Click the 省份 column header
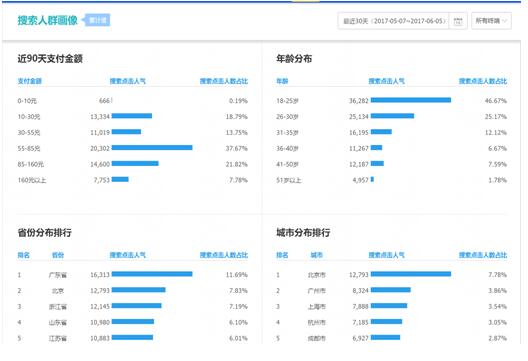The height and width of the screenshot is (361, 528). [x=58, y=255]
